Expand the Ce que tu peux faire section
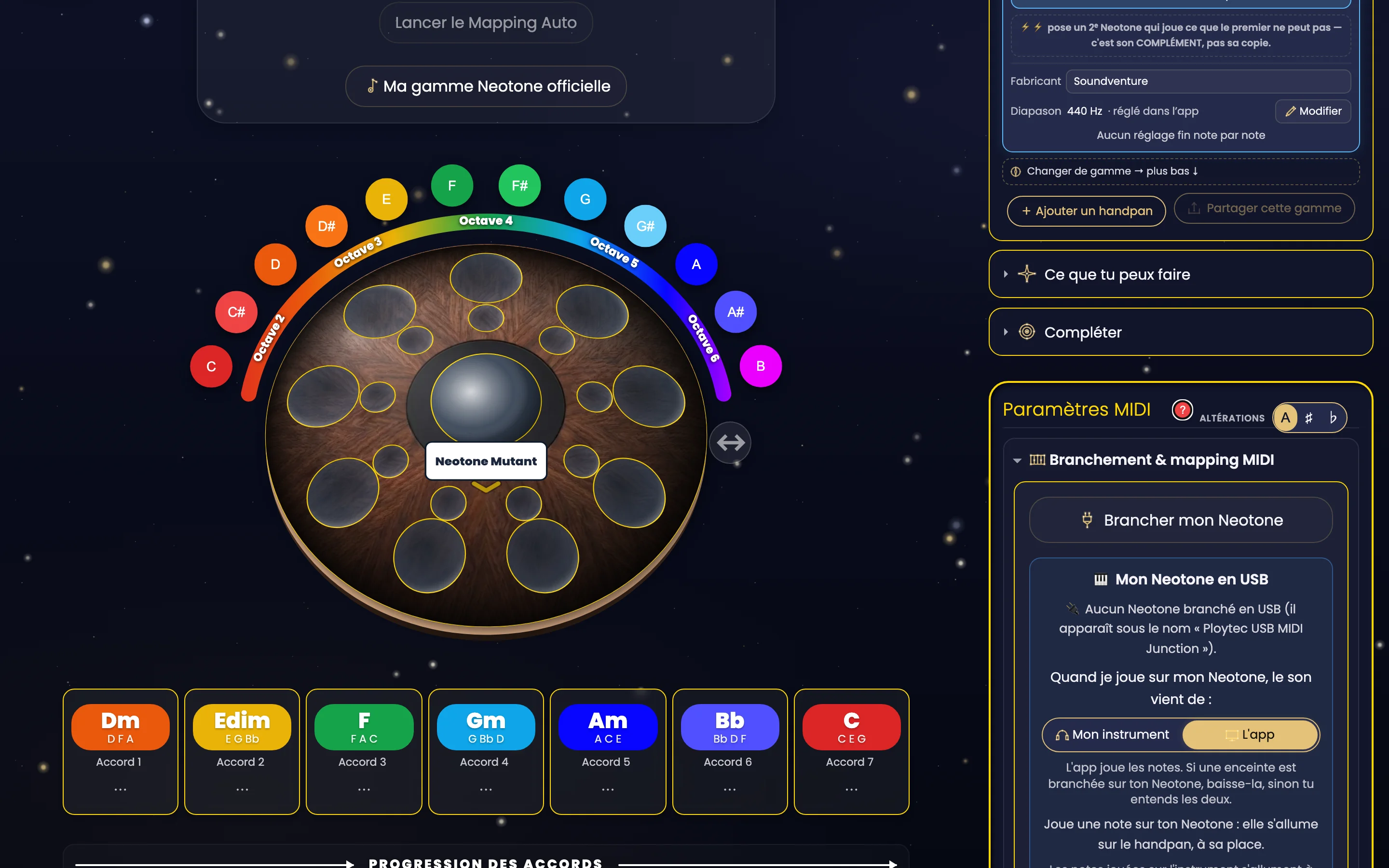The height and width of the screenshot is (868, 1389). pos(1181,274)
